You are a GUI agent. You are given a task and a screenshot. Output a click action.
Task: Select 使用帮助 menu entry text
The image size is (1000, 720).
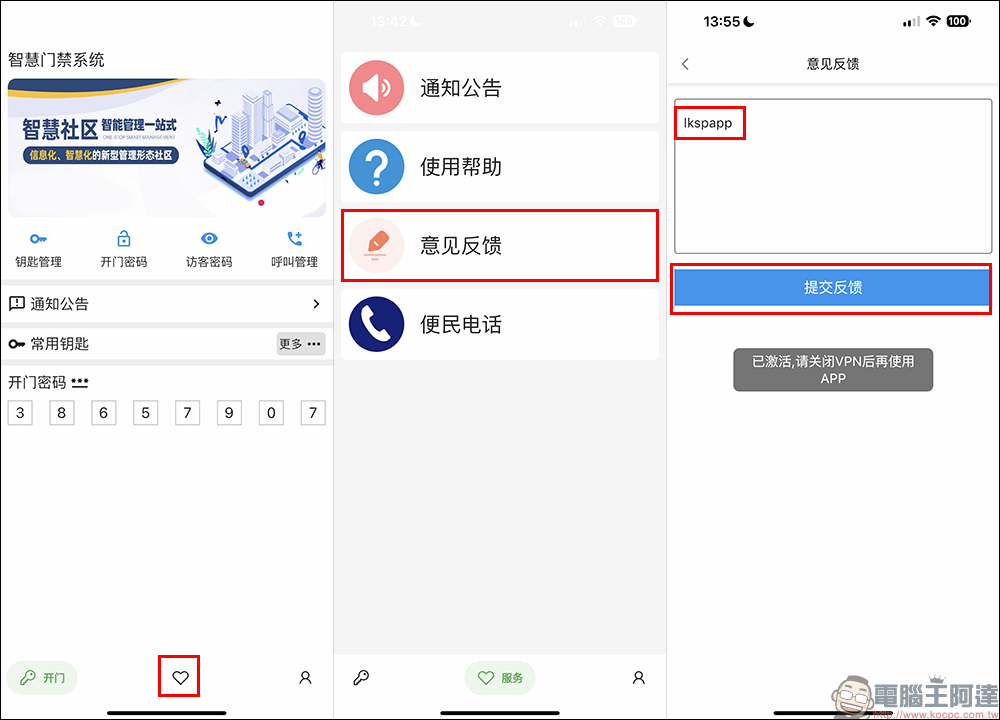[x=461, y=167]
